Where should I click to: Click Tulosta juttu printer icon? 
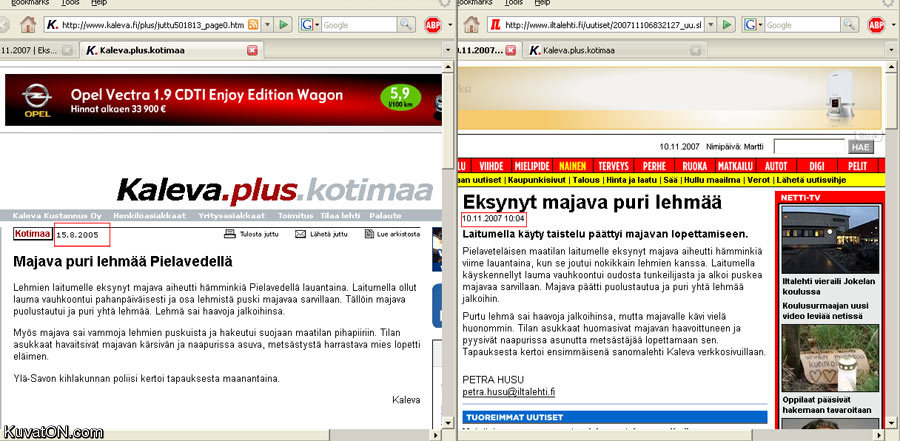230,234
